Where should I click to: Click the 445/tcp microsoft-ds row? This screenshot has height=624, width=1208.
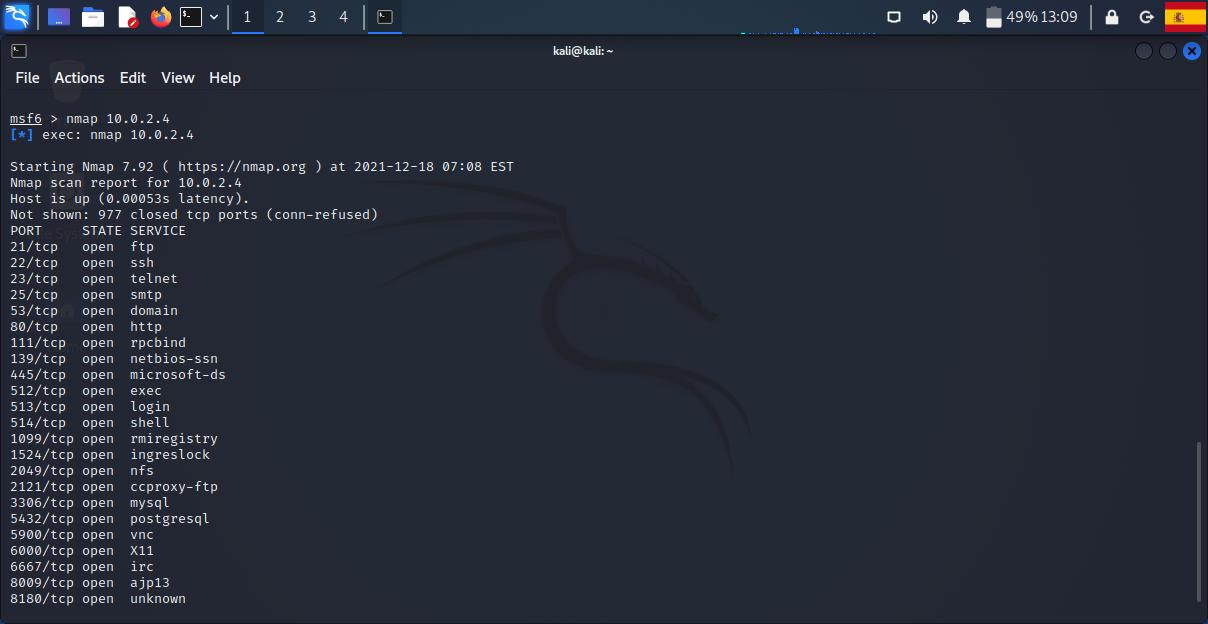(118, 375)
